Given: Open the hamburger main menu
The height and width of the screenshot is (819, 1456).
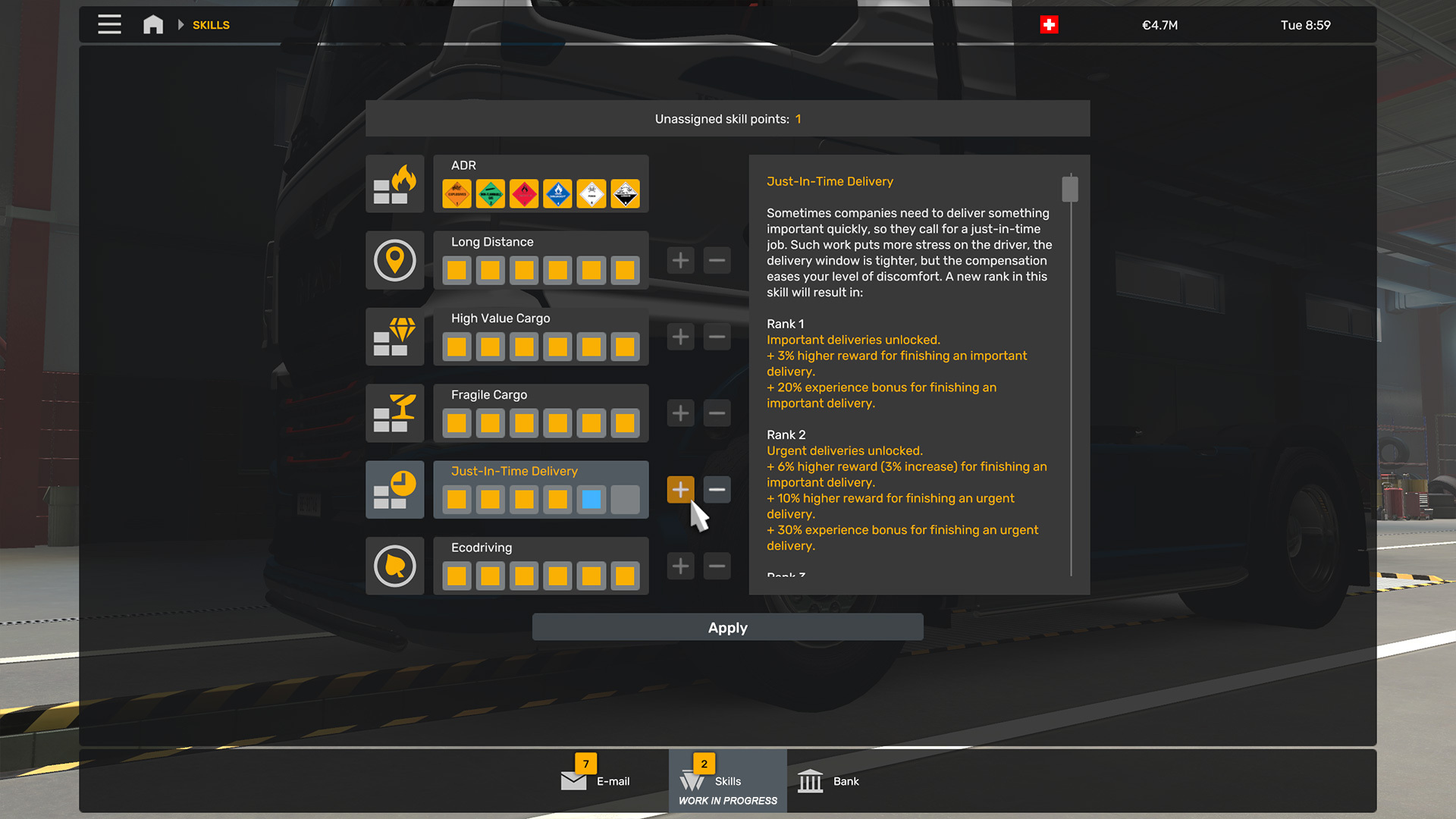Looking at the screenshot, I should 109,24.
